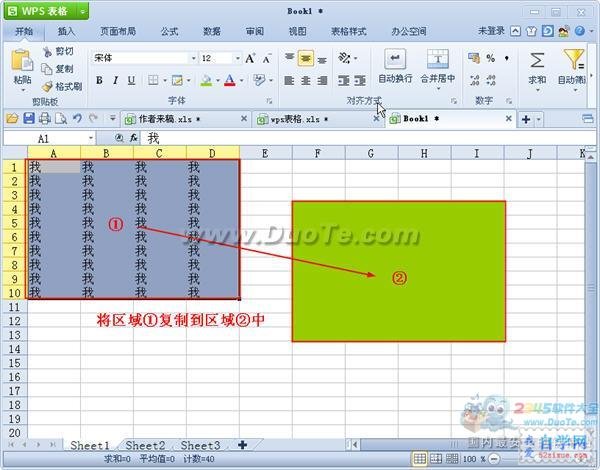Toggle Italic formatting
600x470 pixels.
(115, 80)
